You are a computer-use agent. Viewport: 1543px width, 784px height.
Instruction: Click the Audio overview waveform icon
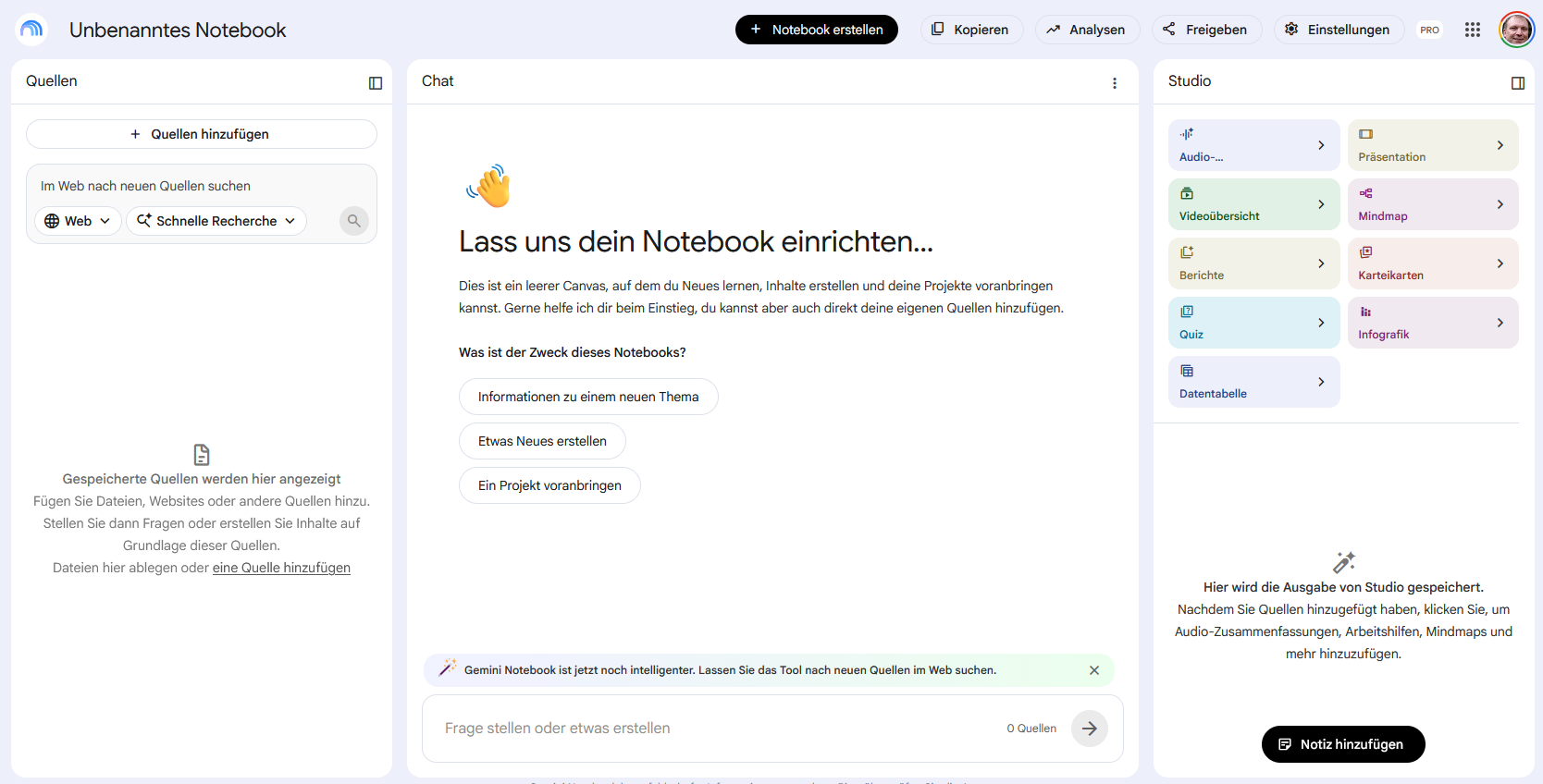1187,134
